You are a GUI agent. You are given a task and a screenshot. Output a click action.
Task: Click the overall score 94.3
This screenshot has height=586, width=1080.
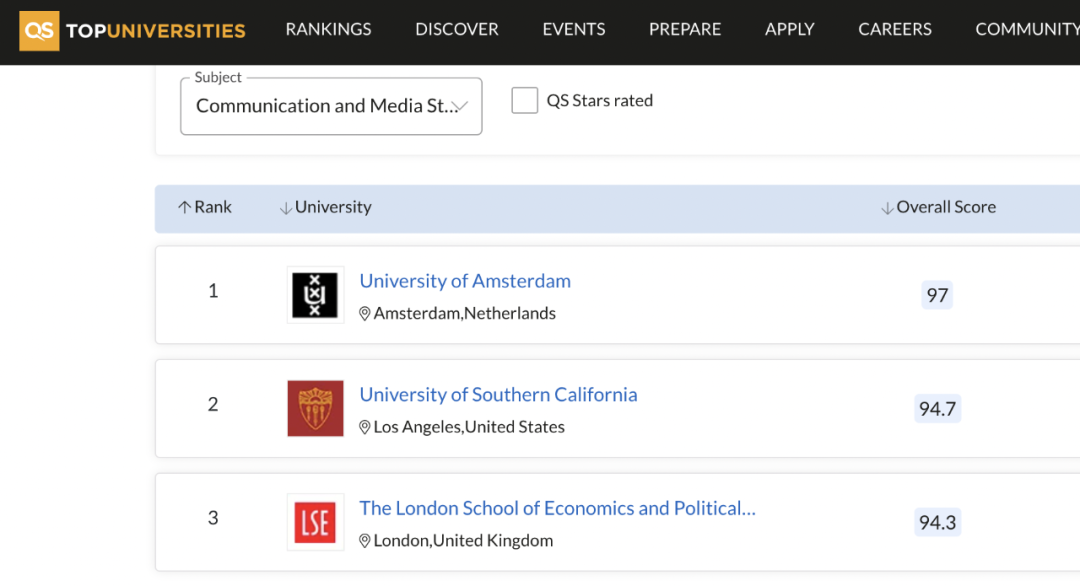click(937, 522)
